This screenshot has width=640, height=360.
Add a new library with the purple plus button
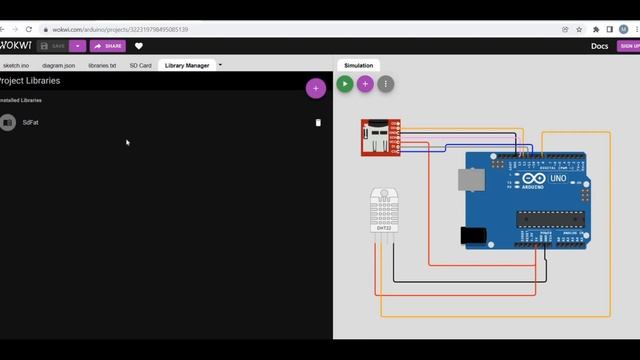click(316, 88)
